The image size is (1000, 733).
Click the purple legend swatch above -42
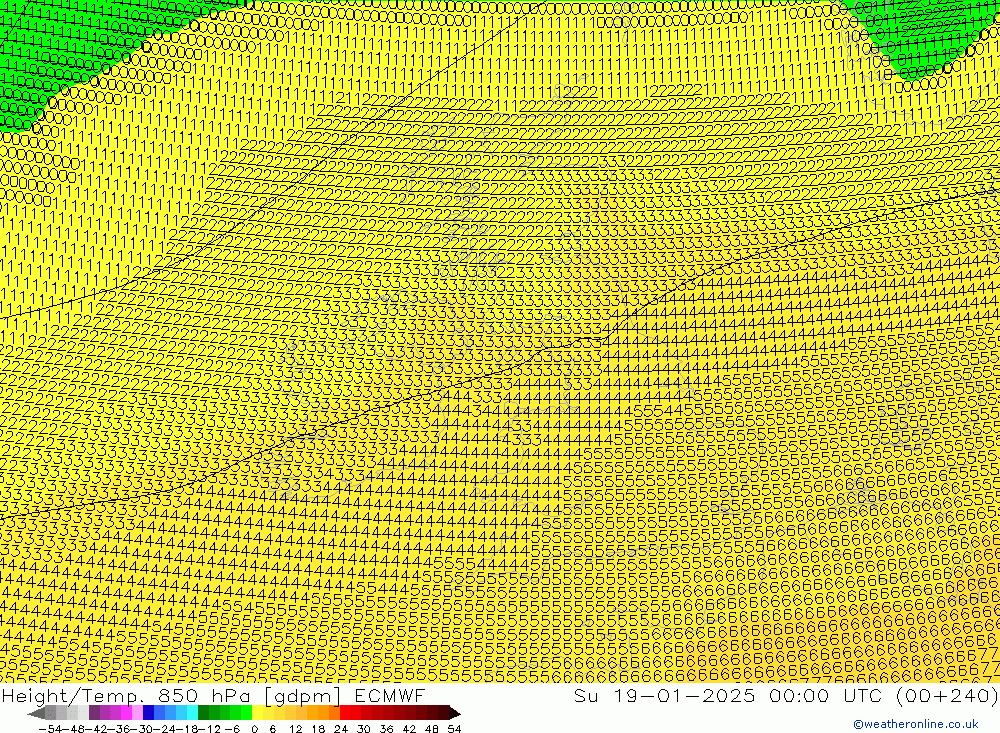94,714
